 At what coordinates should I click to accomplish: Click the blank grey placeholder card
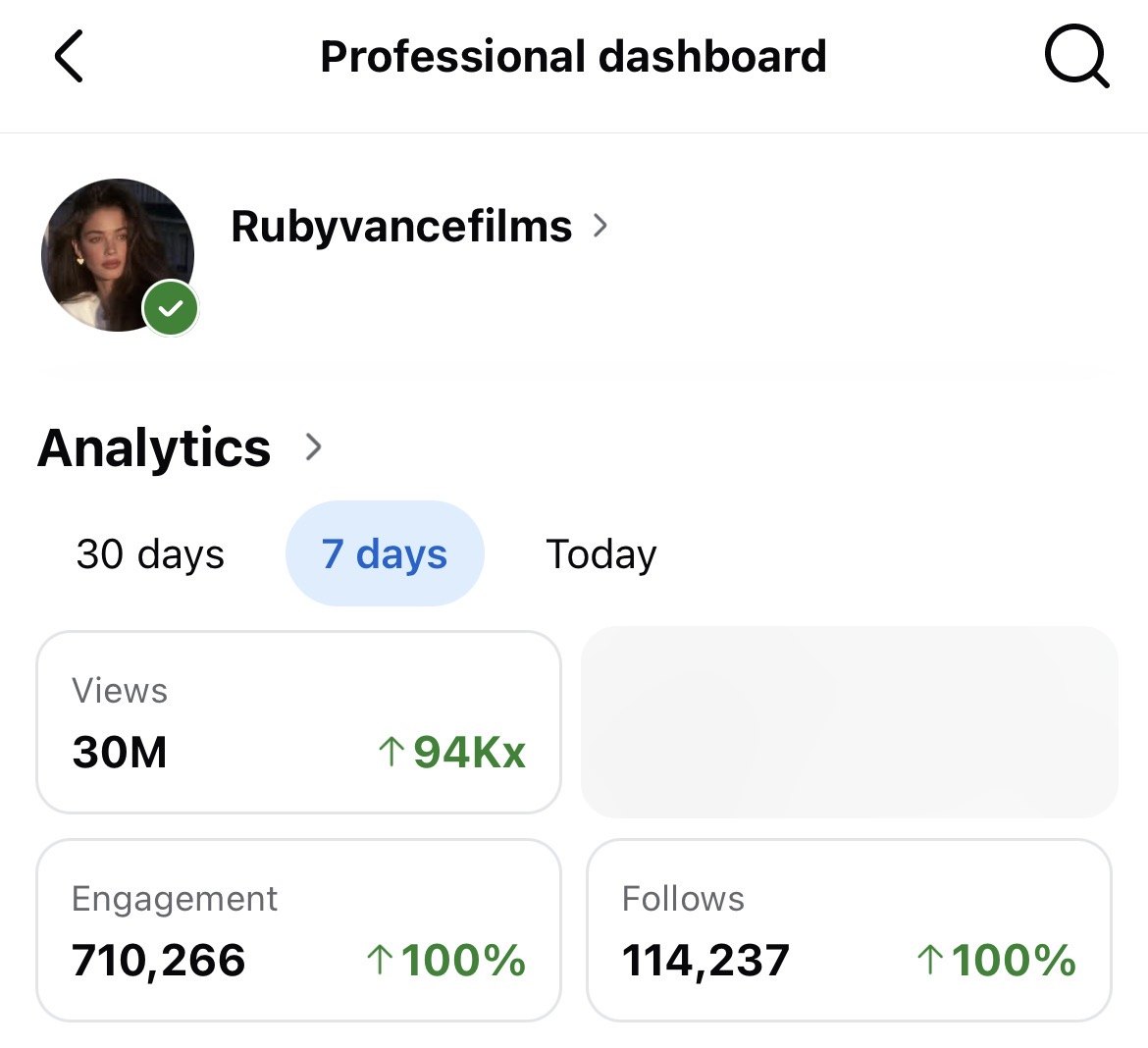click(850, 722)
